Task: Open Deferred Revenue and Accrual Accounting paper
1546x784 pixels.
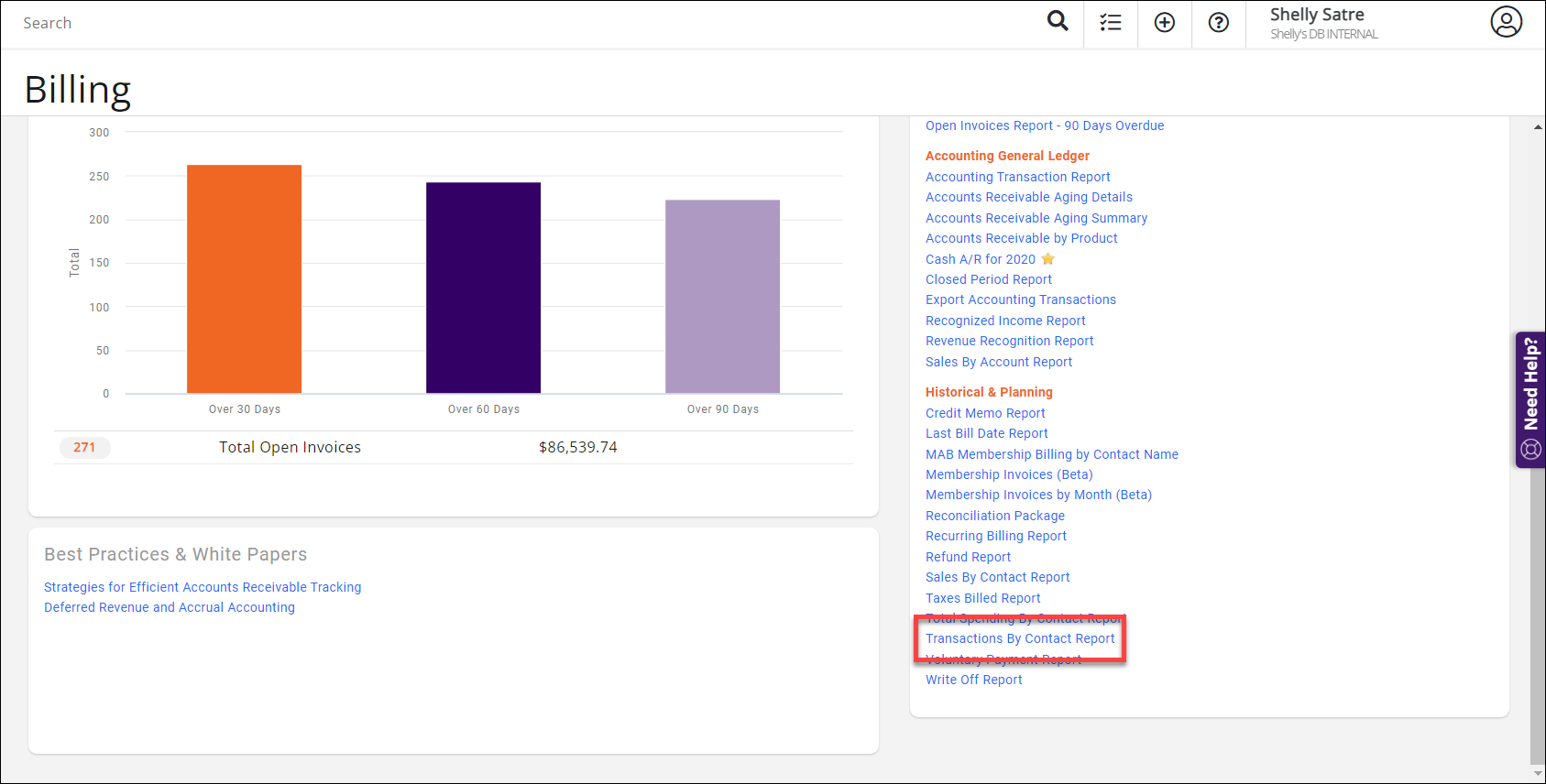Action: 170,607
